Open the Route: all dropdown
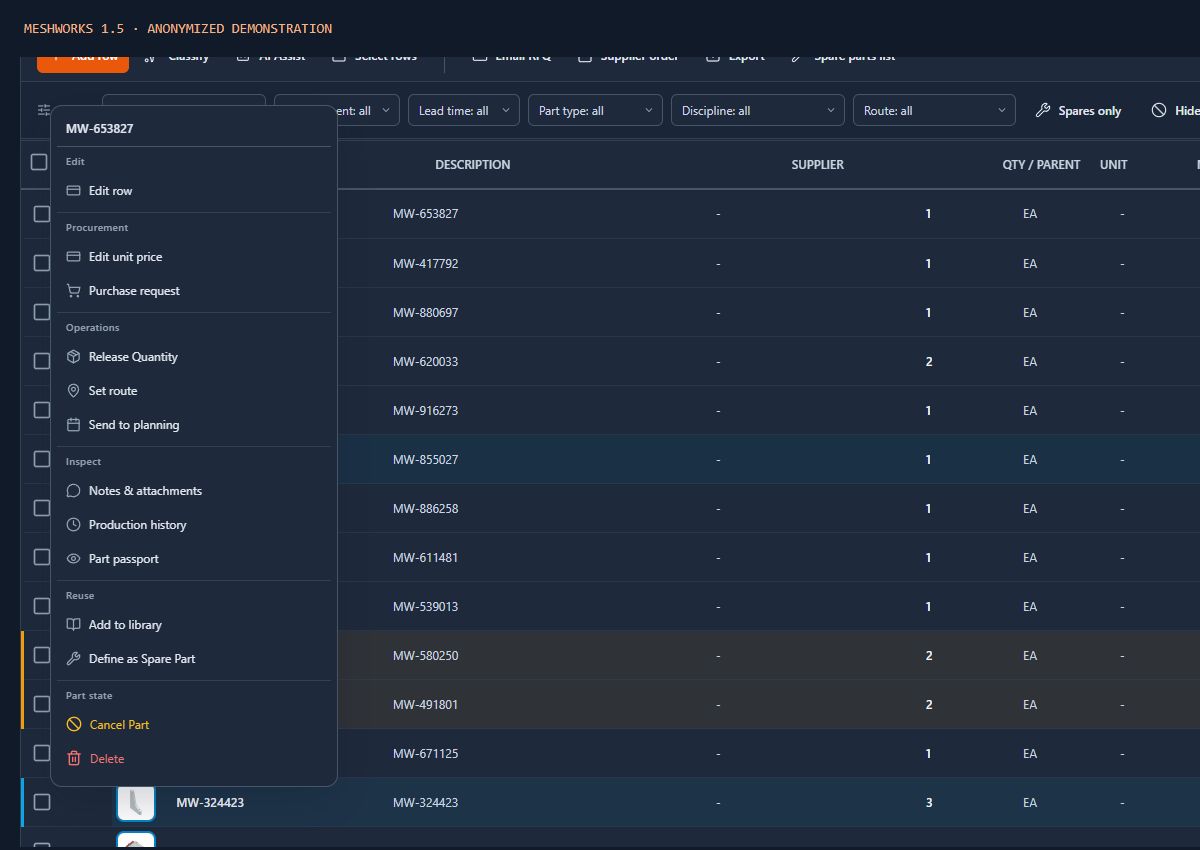Screen dimensions: 1200x850 click(934, 111)
